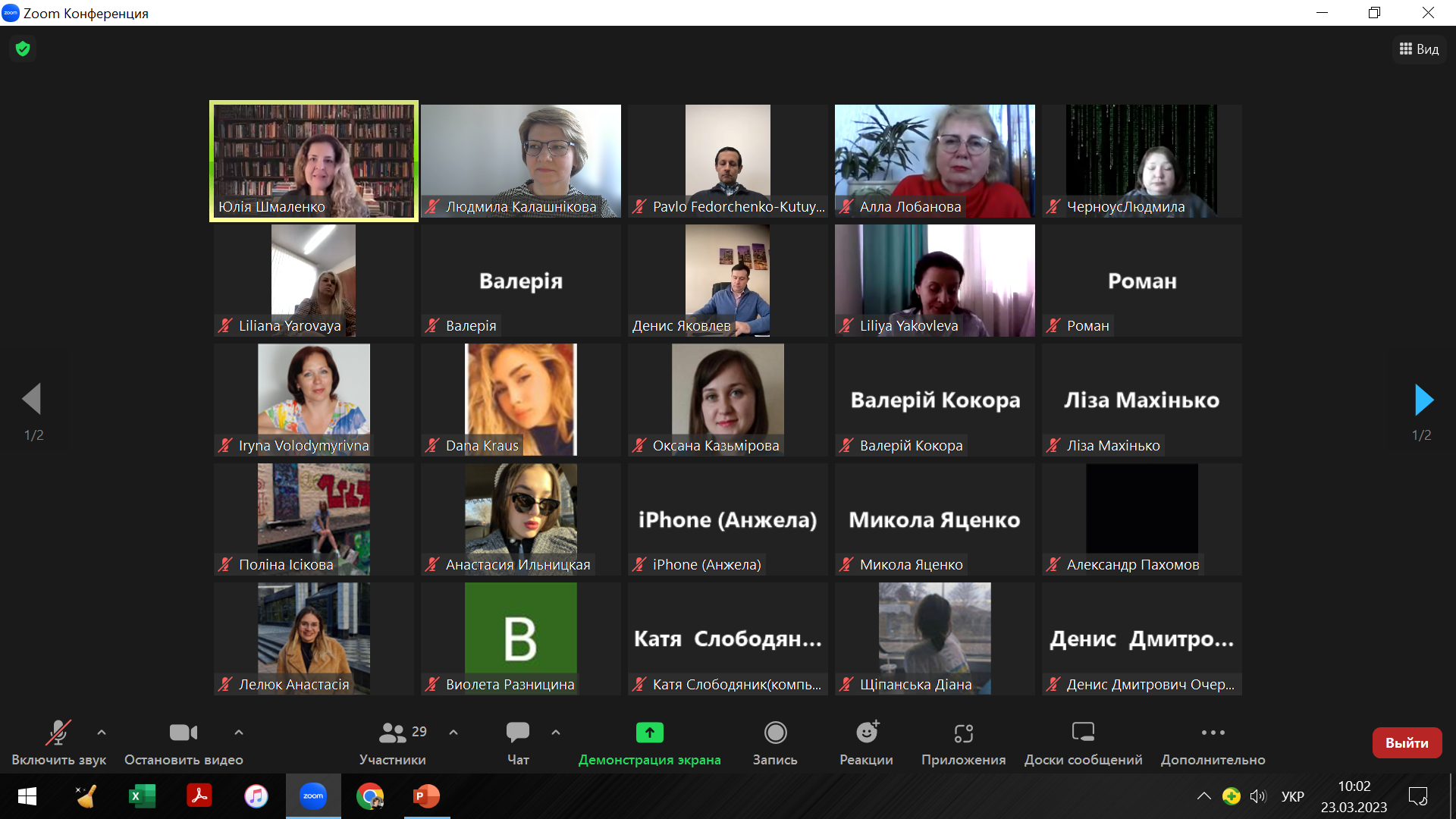Open Excel from the taskbar
This screenshot has height=819, width=1456.
click(142, 796)
